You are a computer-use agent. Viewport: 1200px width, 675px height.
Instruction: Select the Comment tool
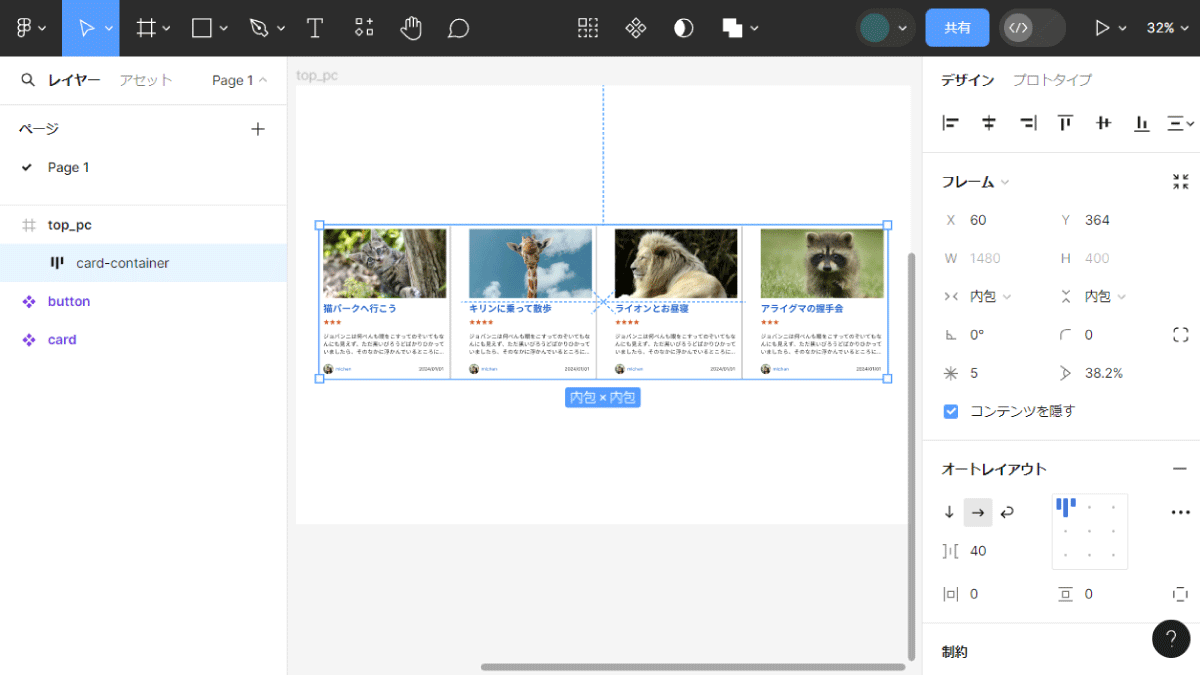tap(458, 28)
